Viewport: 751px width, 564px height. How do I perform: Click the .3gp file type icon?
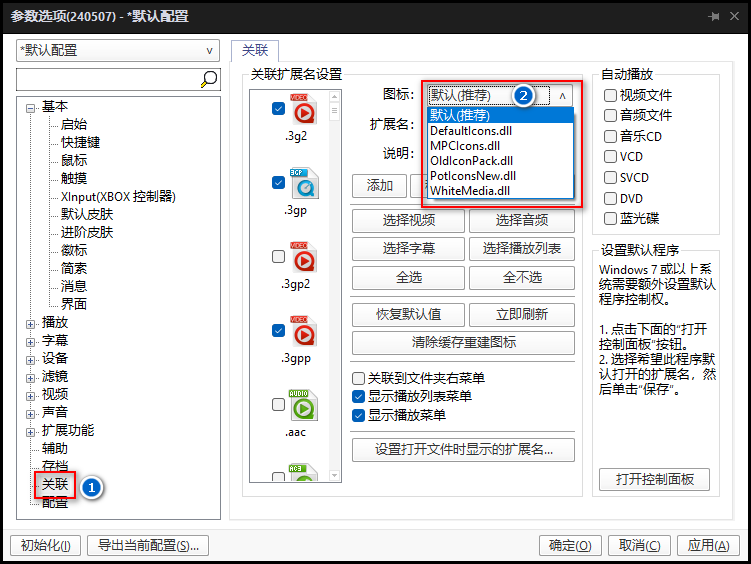pyautogui.click(x=303, y=183)
